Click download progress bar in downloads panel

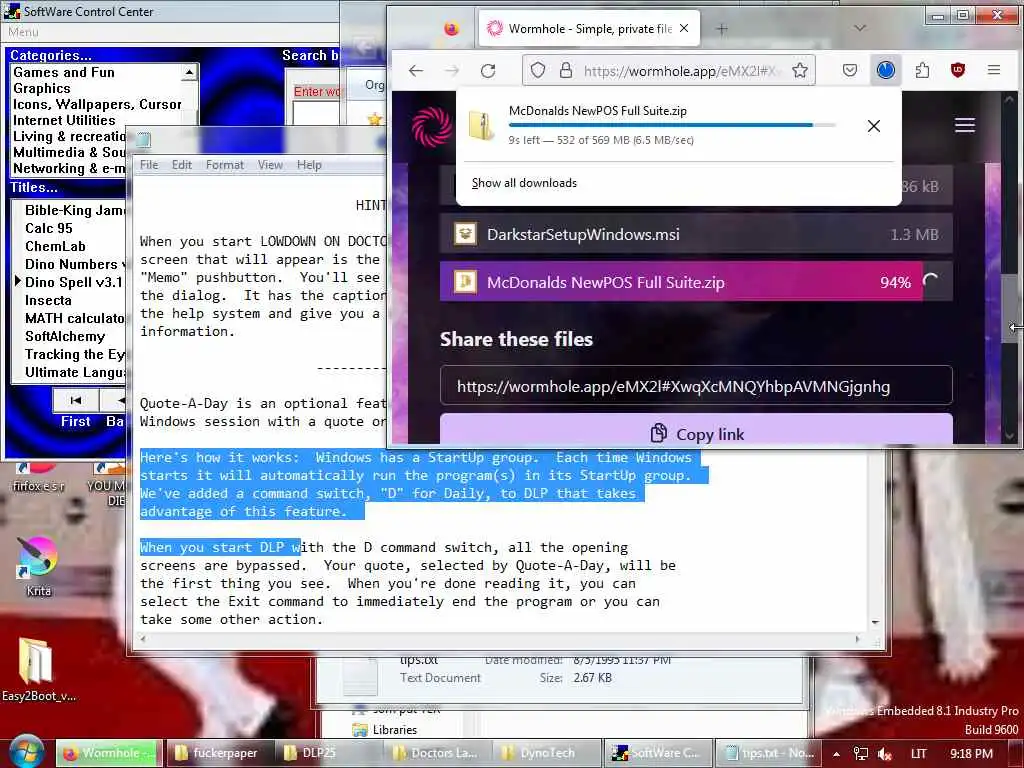(672, 124)
